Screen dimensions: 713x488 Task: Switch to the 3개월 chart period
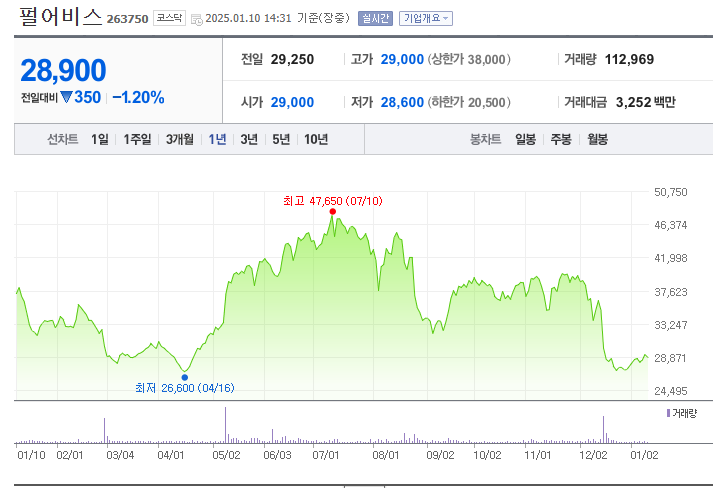[180, 139]
